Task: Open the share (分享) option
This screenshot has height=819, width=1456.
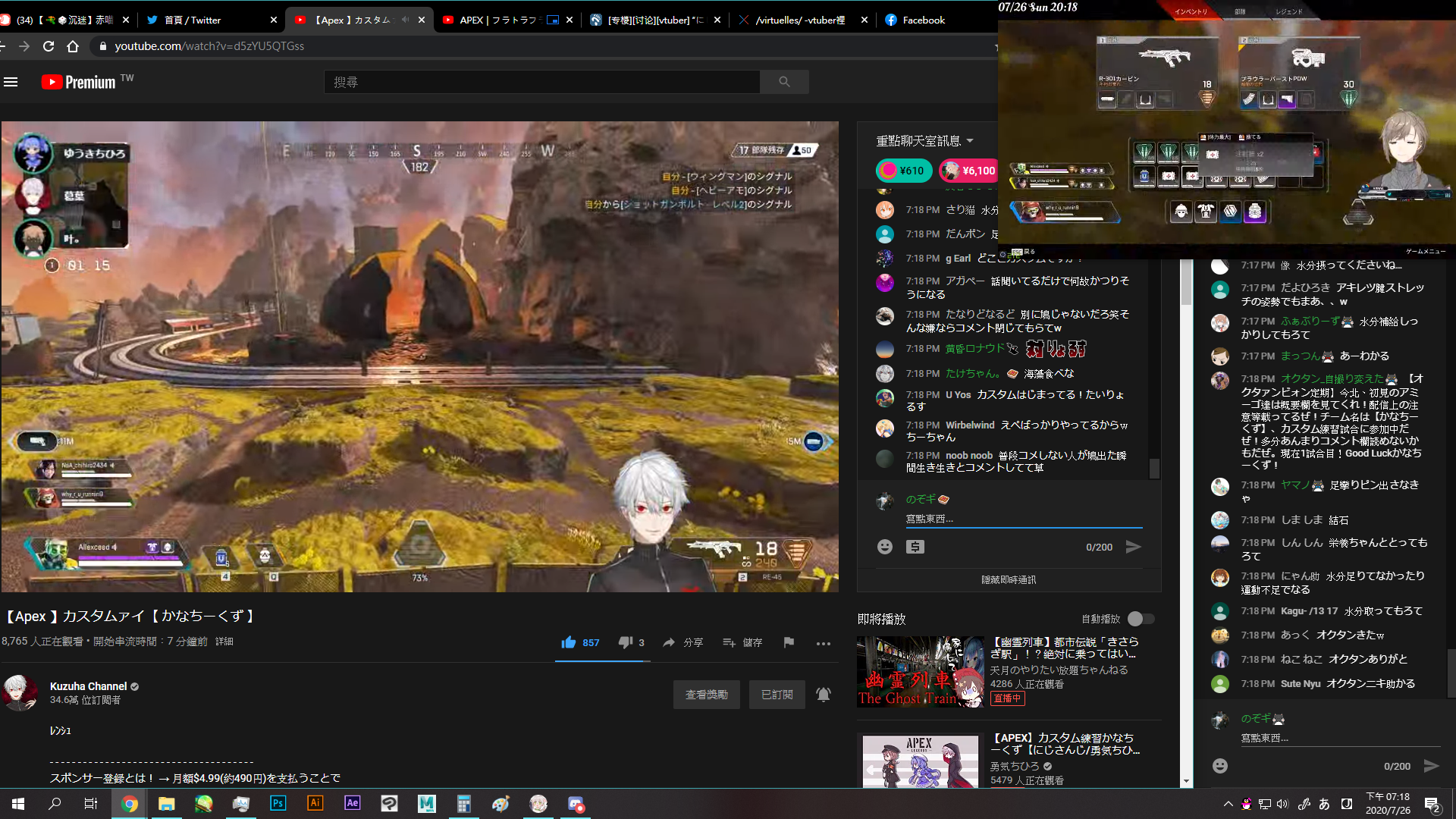Action: click(682, 642)
